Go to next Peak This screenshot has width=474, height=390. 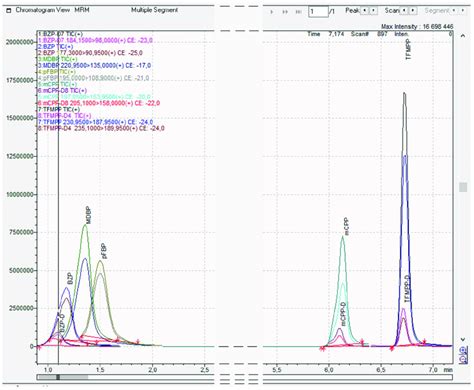tap(374, 11)
